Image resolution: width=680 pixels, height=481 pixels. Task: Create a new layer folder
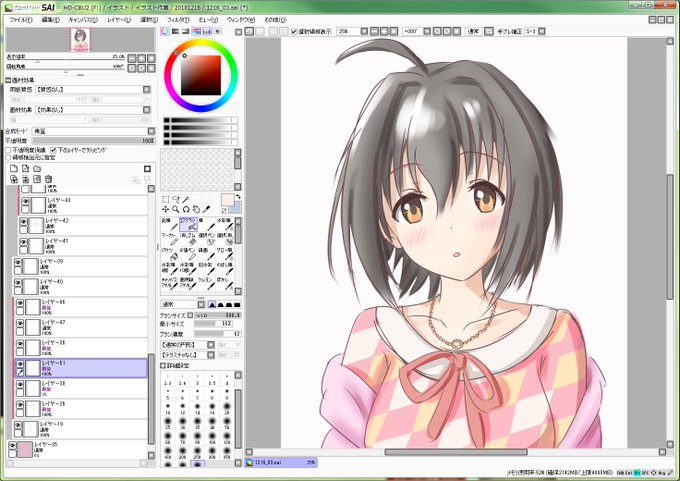pos(37,168)
